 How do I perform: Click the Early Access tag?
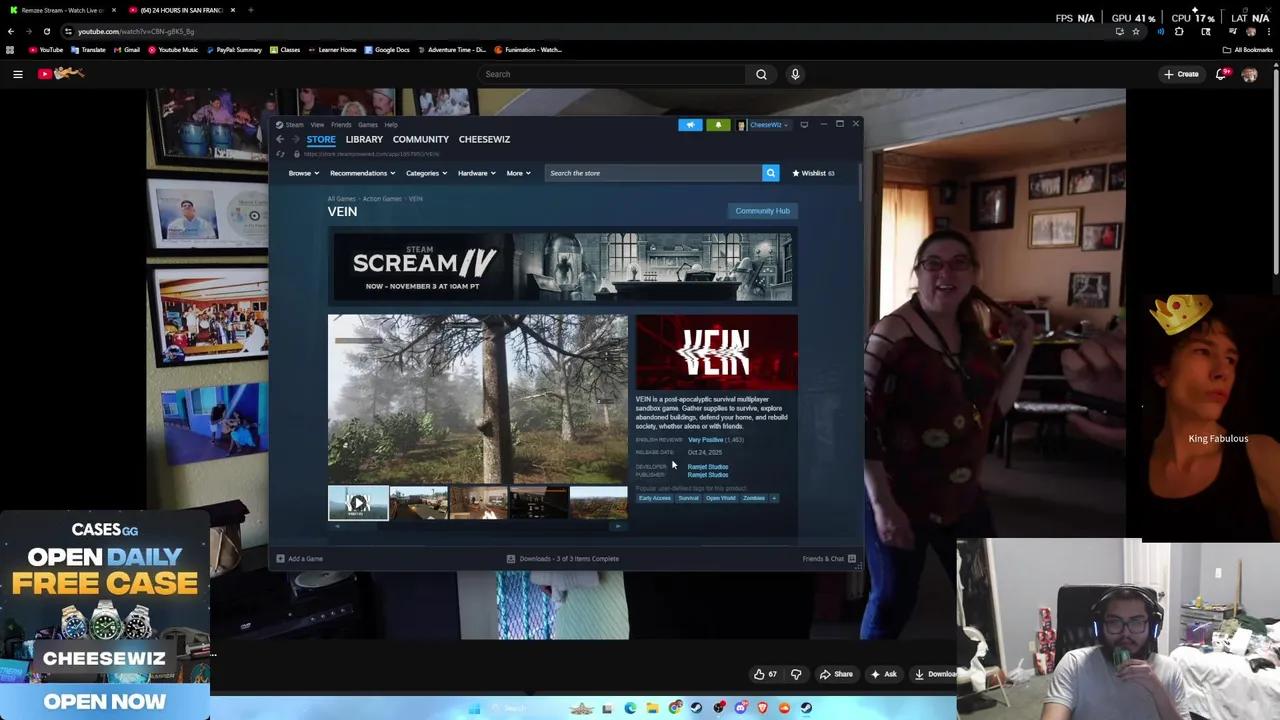pos(655,498)
